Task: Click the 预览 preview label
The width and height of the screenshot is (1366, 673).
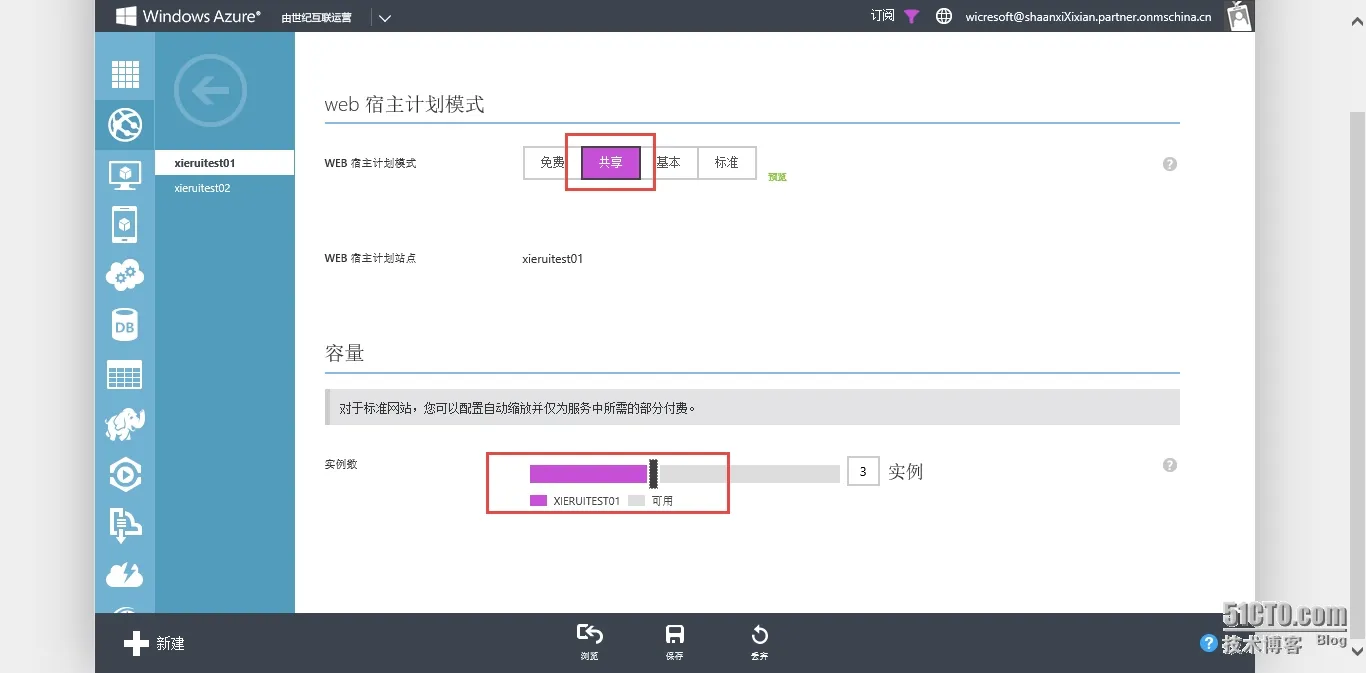Action: click(777, 177)
